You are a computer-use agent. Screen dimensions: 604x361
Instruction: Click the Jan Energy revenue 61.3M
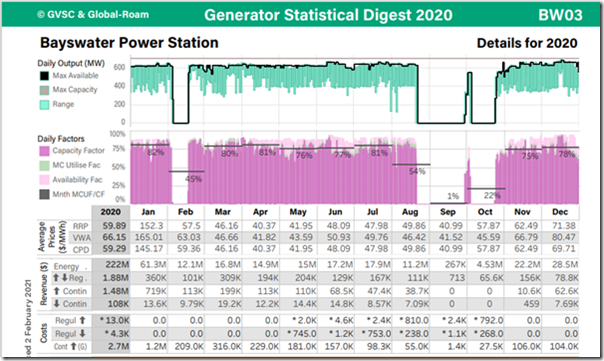tap(153, 265)
